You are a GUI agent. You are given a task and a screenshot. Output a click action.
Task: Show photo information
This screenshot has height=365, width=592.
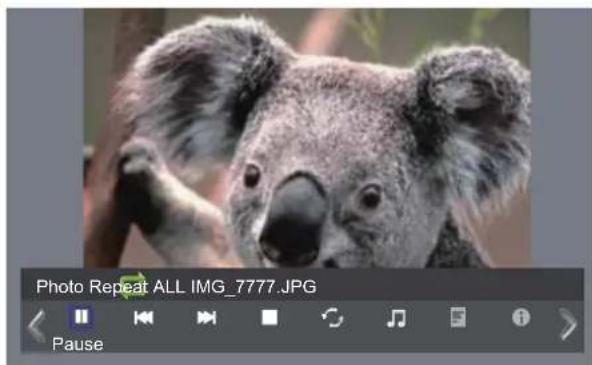(x=521, y=317)
